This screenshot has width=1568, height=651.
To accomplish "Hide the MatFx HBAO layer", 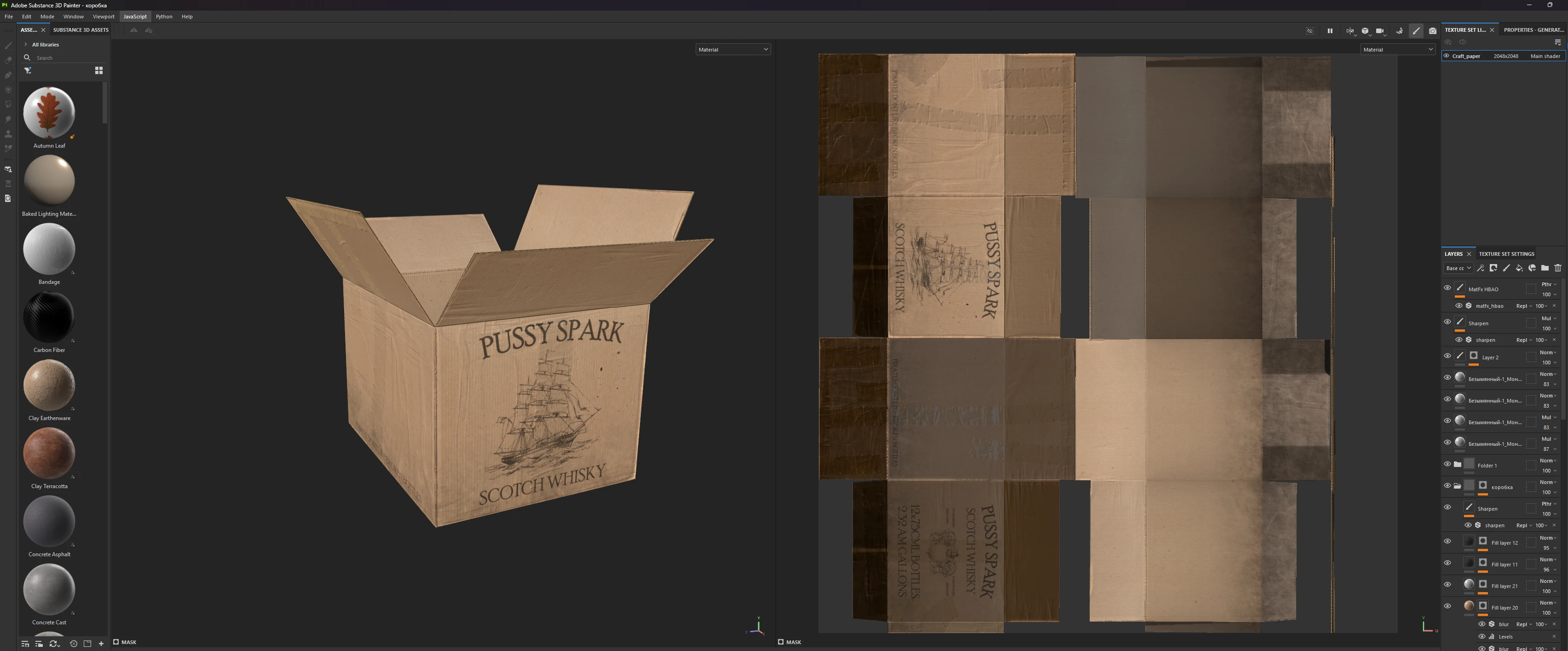I will (x=1447, y=288).
